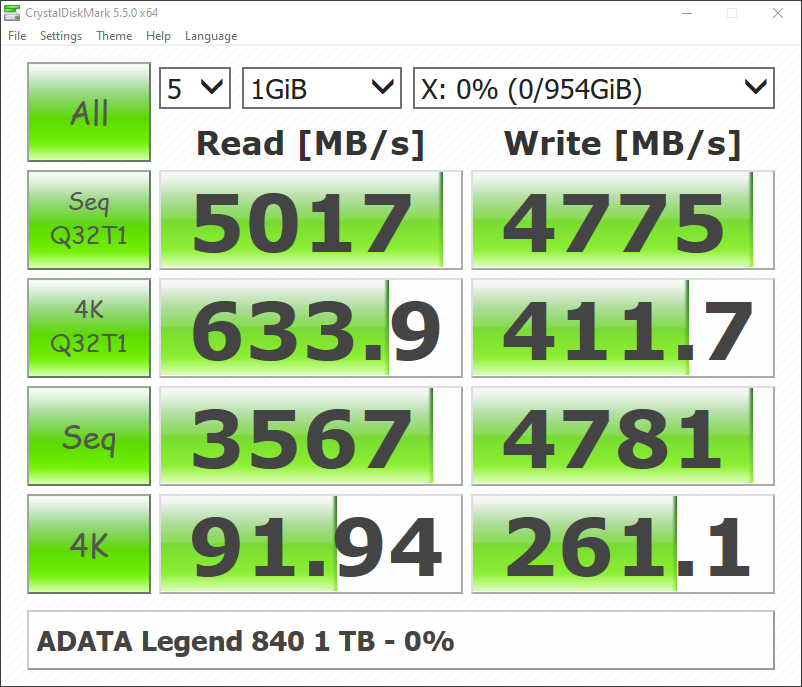Open the File menu
The image size is (802, 687).
click(17, 36)
